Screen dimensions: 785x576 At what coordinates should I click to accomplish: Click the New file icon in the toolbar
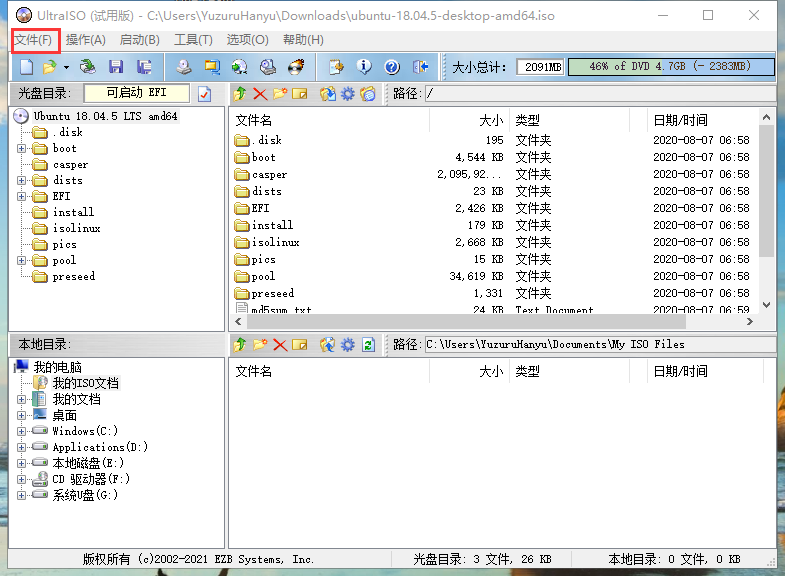pyautogui.click(x=26, y=67)
